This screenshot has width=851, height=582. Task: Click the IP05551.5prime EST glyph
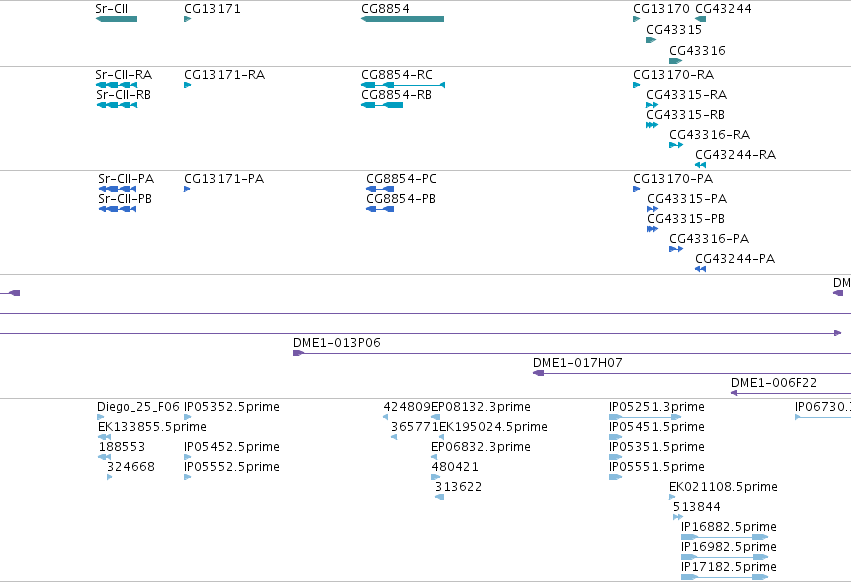click(615, 477)
